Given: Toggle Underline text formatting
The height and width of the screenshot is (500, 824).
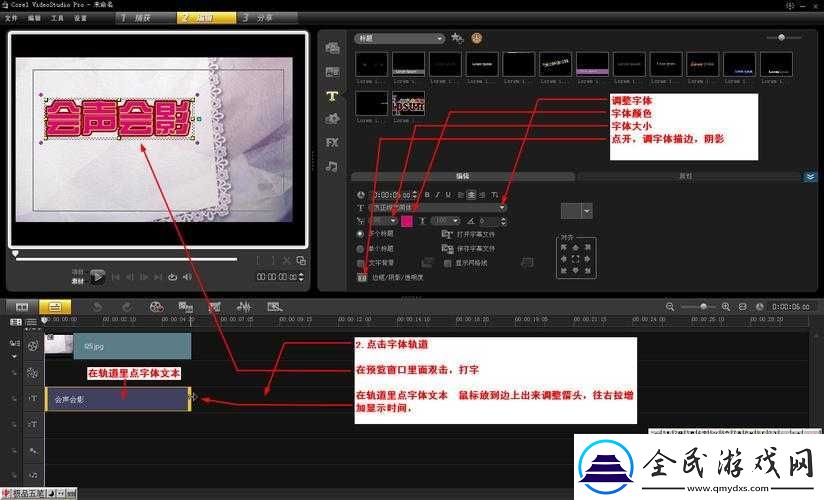Looking at the screenshot, I should tap(448, 195).
